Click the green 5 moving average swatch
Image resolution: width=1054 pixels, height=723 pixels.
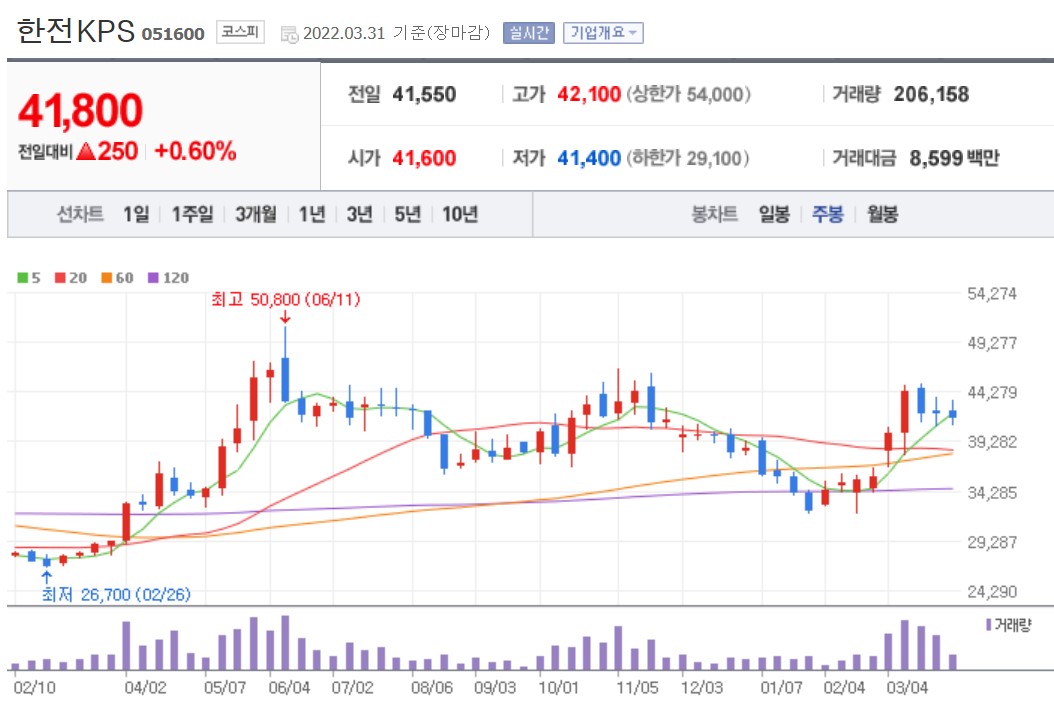22,278
